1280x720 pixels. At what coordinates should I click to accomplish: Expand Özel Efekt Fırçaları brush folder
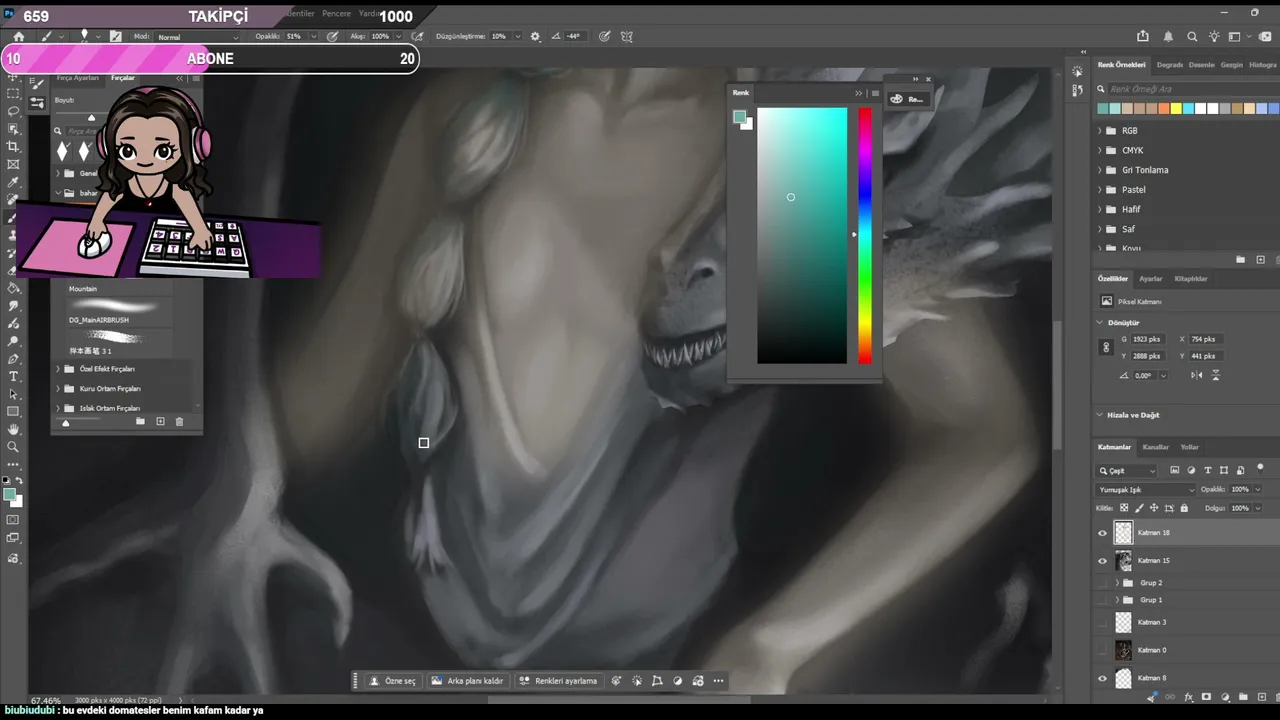tap(58, 369)
